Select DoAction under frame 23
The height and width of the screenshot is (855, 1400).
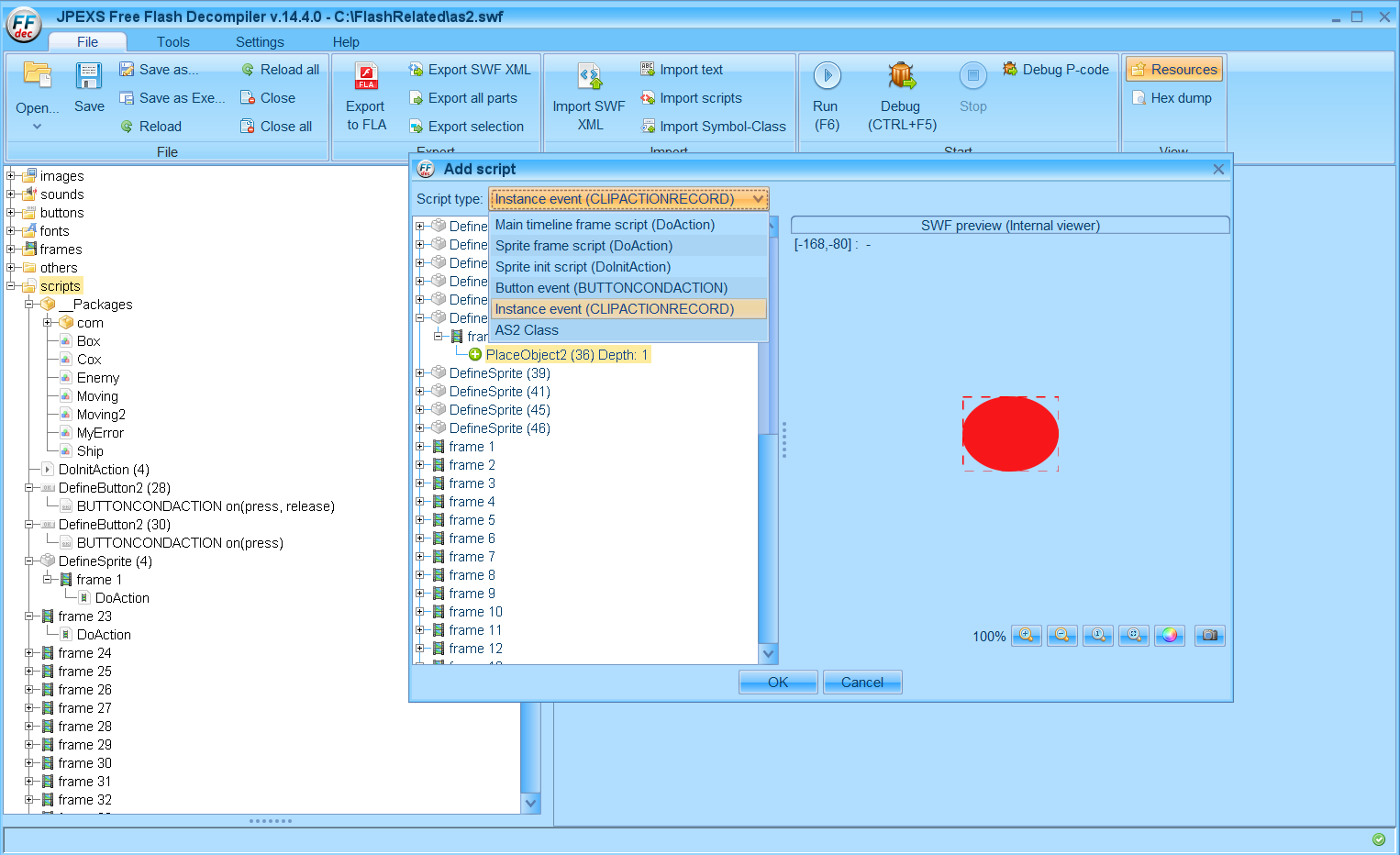pyautogui.click(x=104, y=635)
